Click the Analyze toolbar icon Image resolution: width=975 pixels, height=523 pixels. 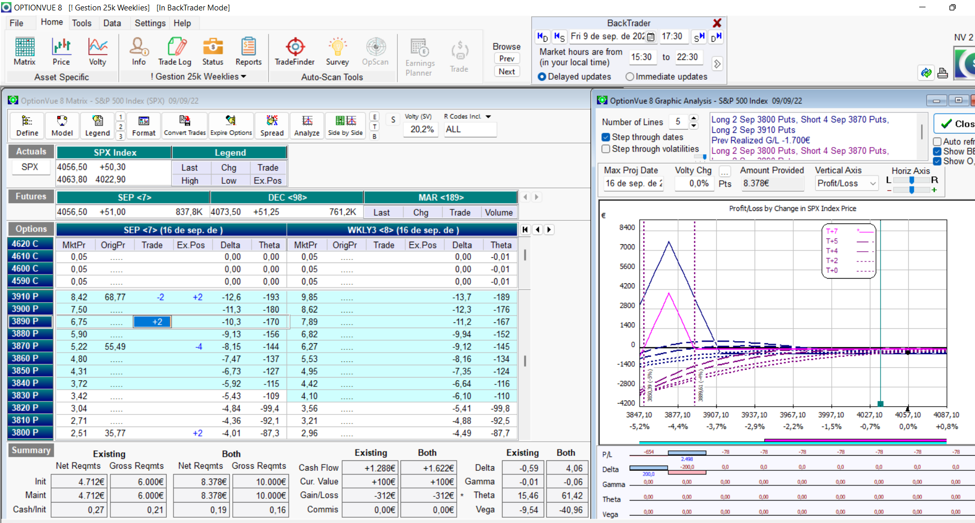click(307, 126)
